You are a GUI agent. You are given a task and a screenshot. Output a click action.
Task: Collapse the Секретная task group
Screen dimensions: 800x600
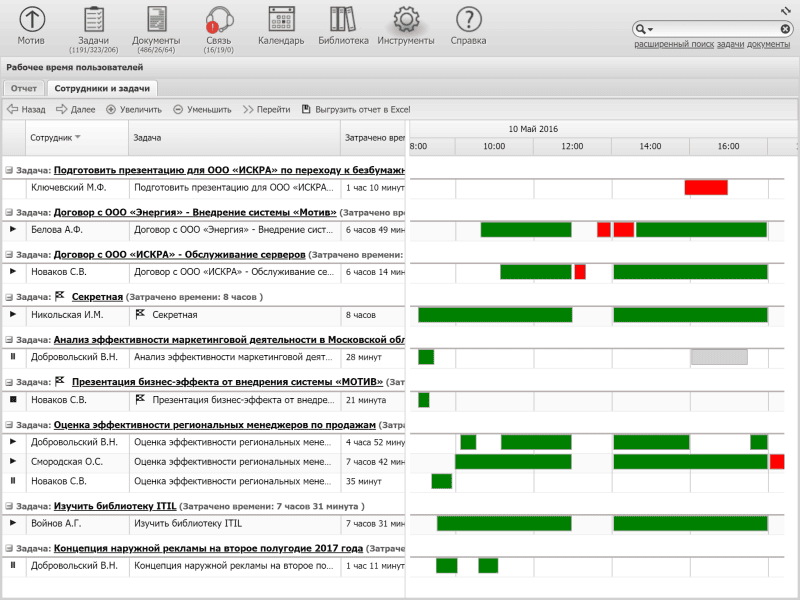pyautogui.click(x=9, y=297)
